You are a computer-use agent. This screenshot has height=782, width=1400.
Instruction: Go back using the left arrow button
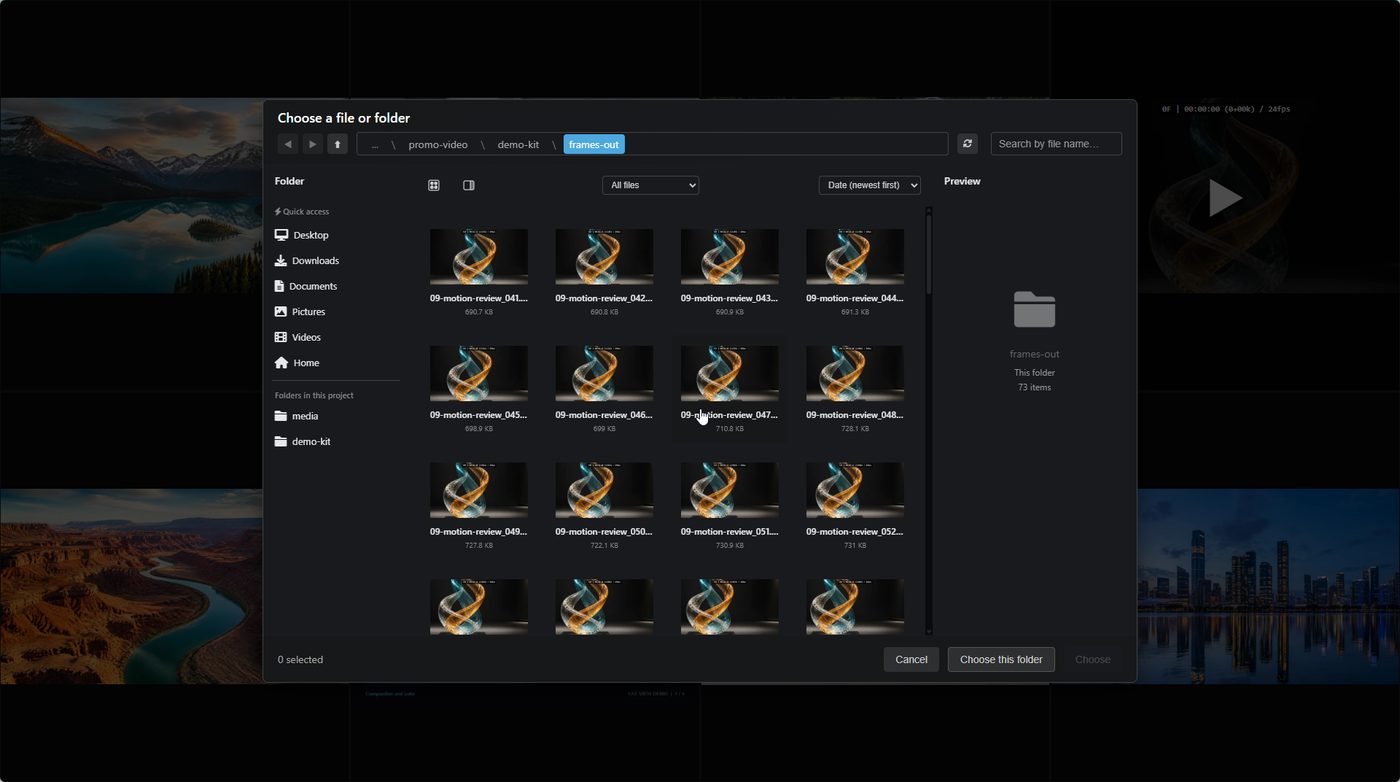coord(288,144)
